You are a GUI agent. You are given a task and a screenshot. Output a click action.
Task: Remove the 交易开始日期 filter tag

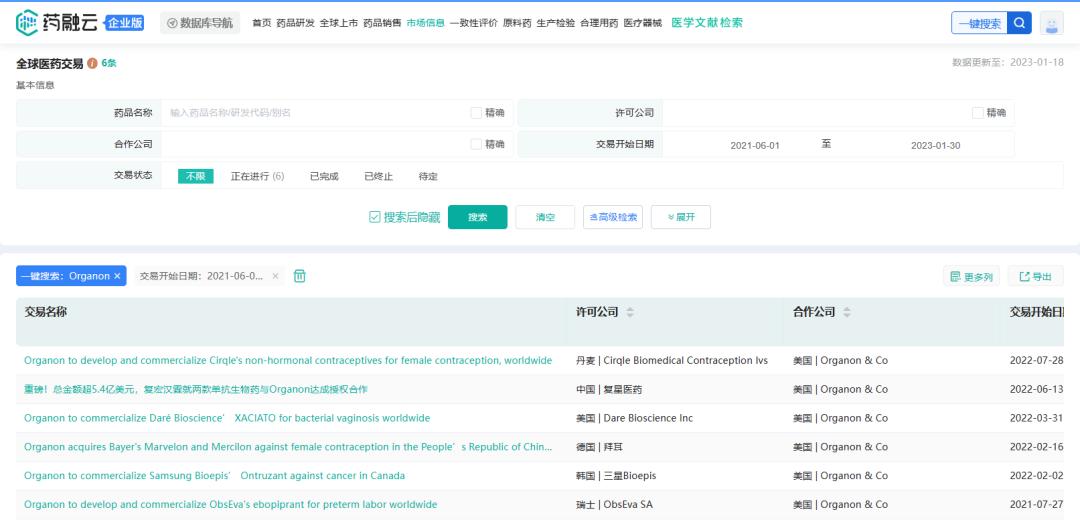pos(275,276)
